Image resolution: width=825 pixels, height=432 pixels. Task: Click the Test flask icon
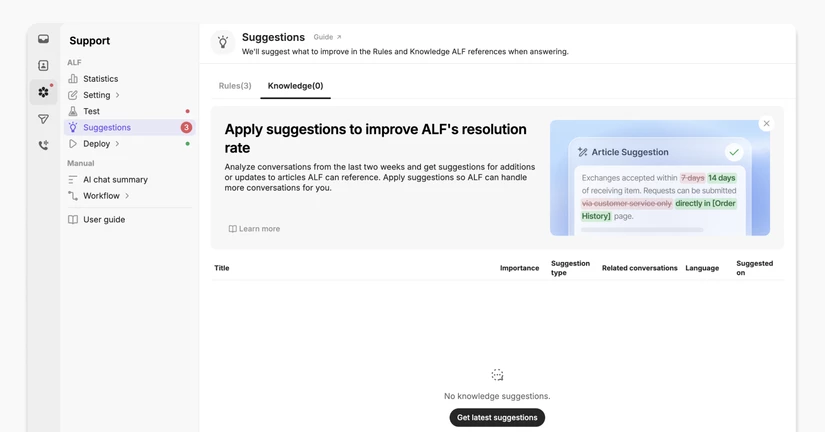tap(73, 111)
